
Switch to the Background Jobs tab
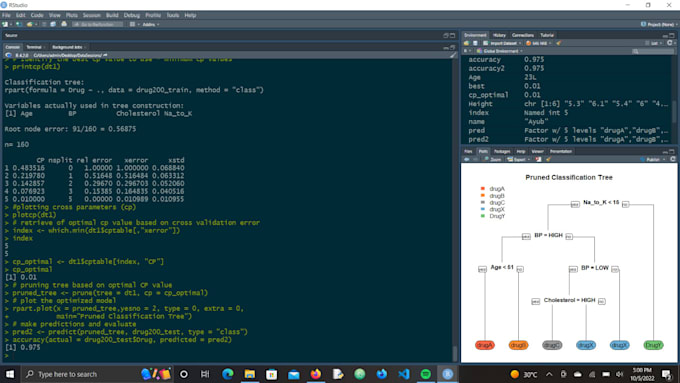tap(68, 47)
